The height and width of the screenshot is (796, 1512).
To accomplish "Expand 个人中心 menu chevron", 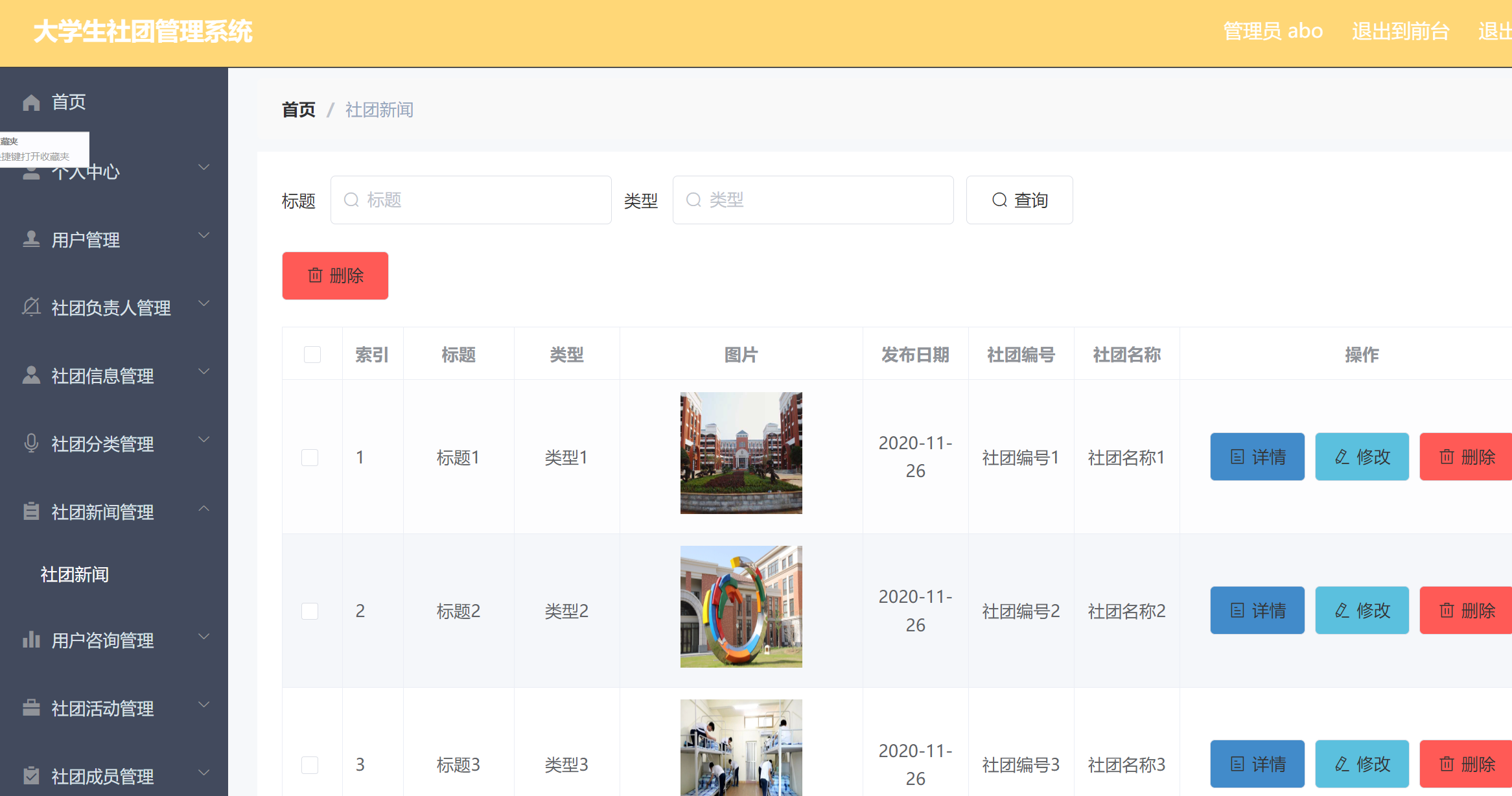I will [204, 167].
